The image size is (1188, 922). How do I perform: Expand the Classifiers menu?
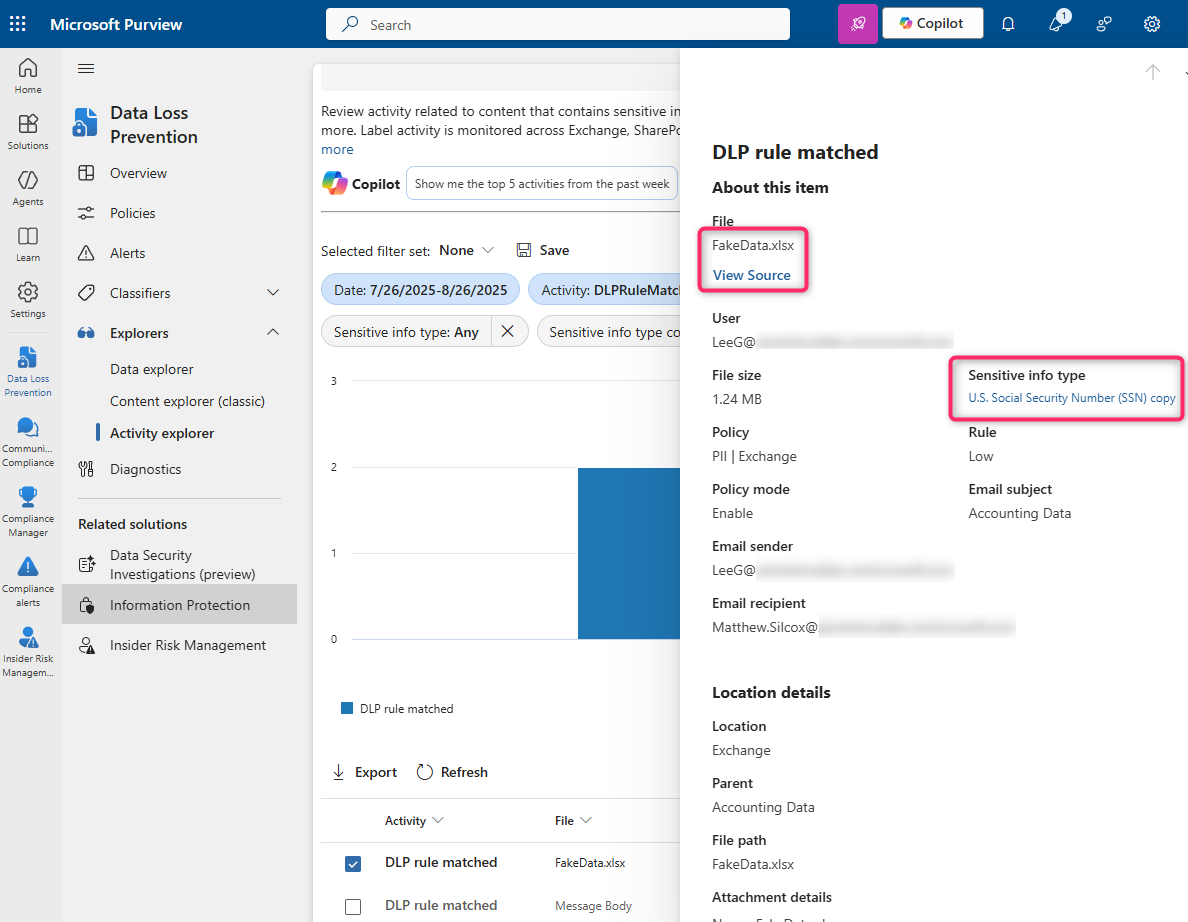pyautogui.click(x=274, y=292)
